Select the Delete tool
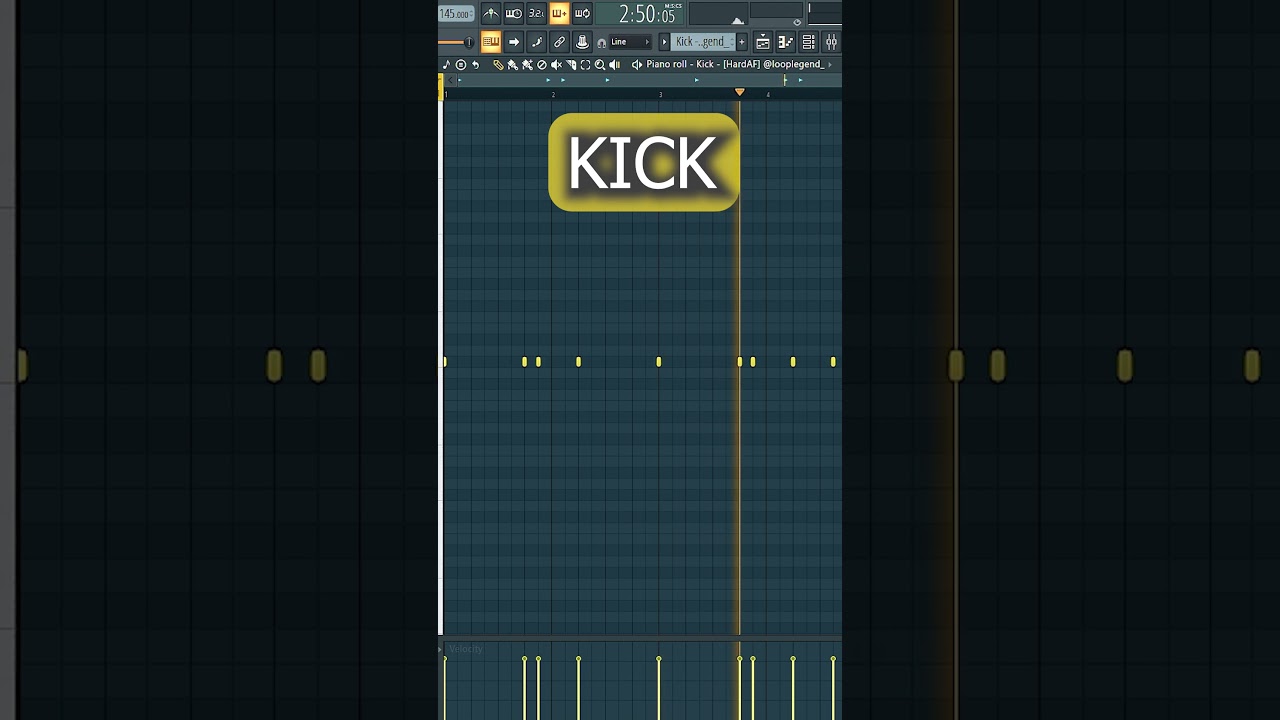 pos(542,65)
